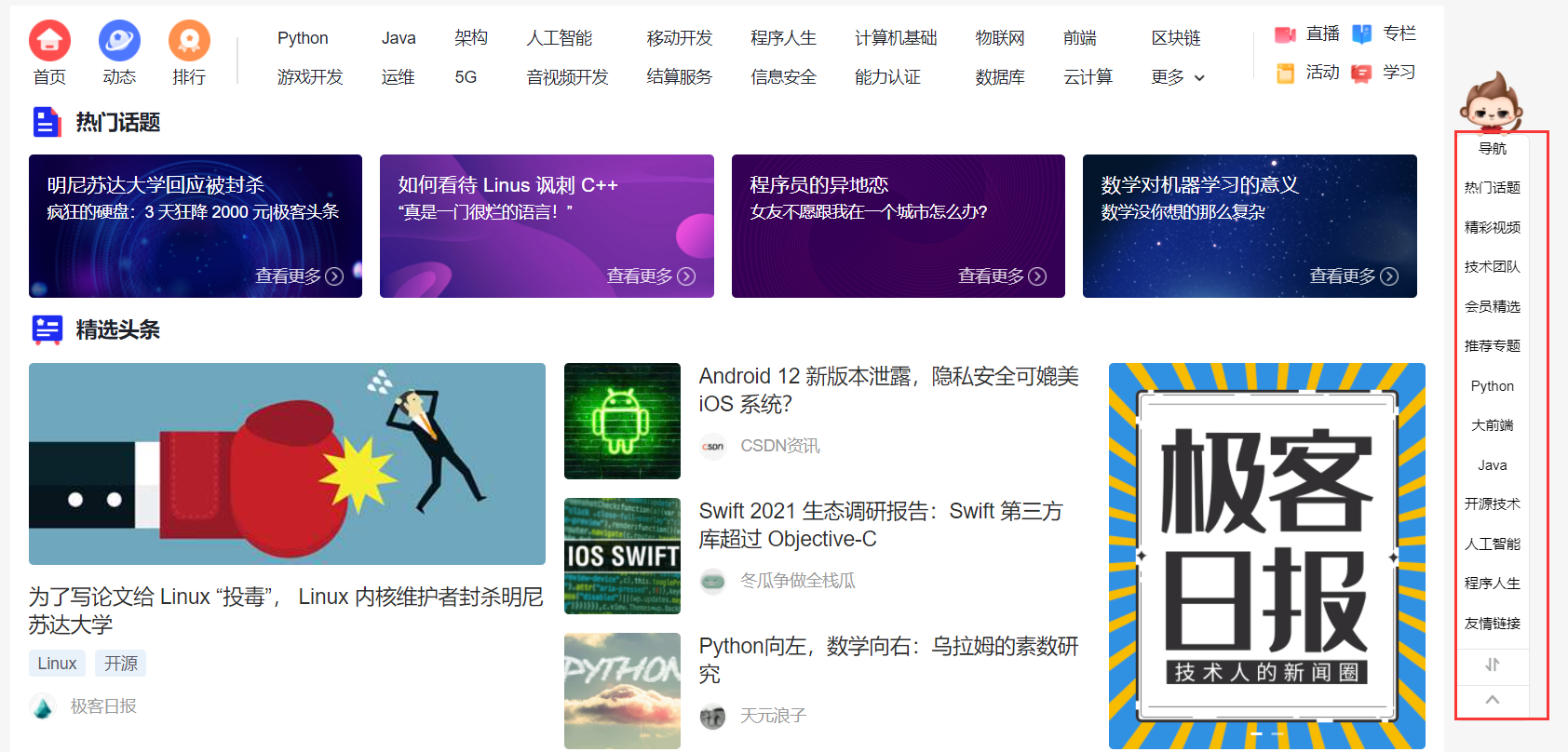
Task: Select Java in the top category navigation
Action: coord(399,38)
